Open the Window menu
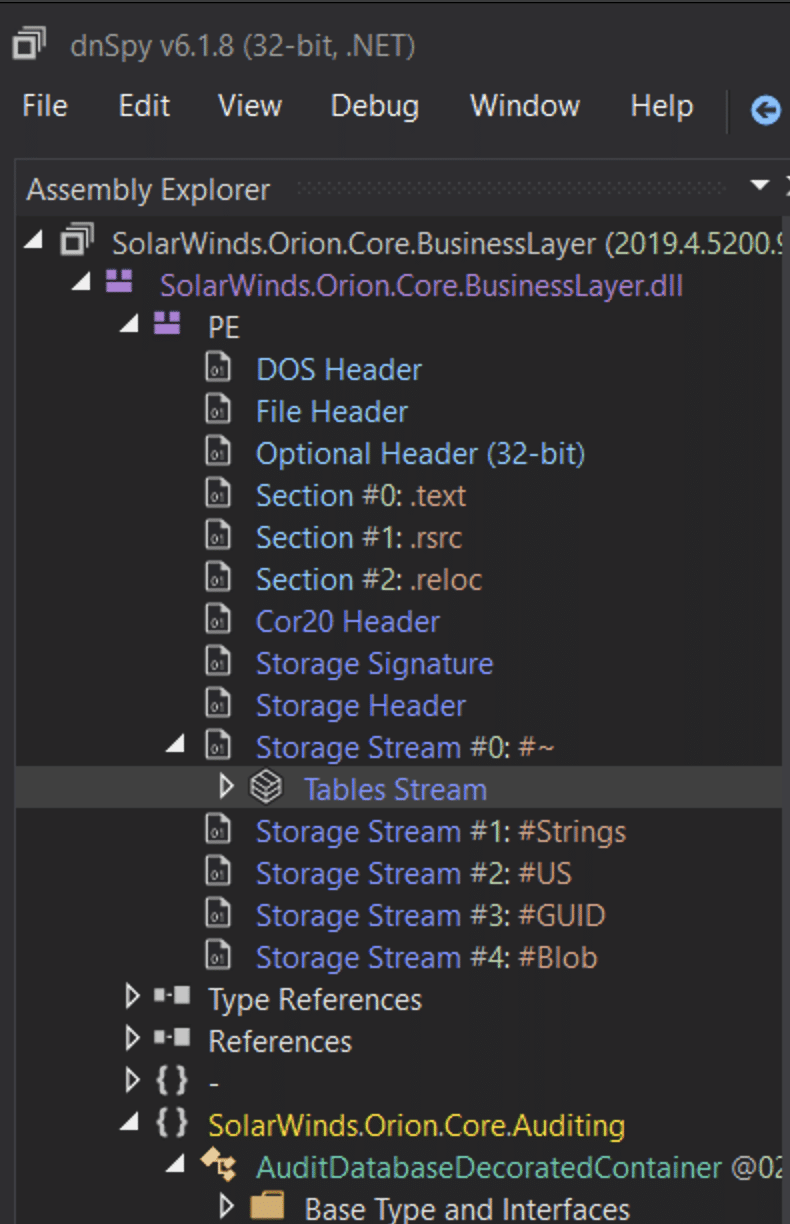The image size is (790, 1224). (525, 106)
